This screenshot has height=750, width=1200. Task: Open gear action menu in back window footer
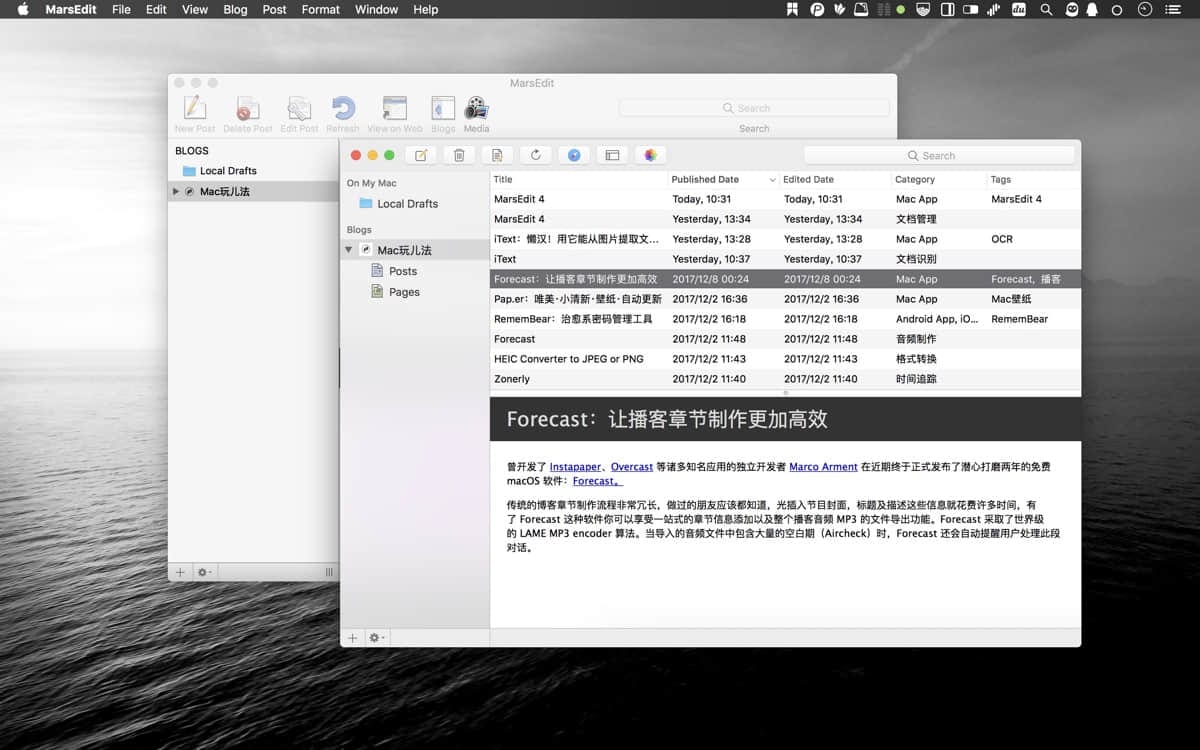tap(204, 572)
